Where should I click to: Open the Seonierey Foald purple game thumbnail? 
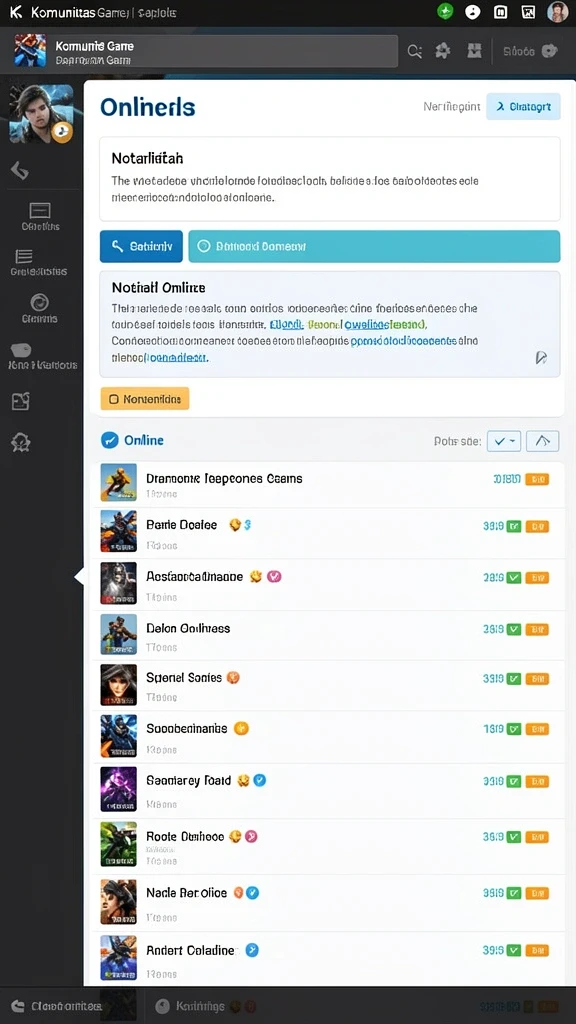[x=119, y=789]
